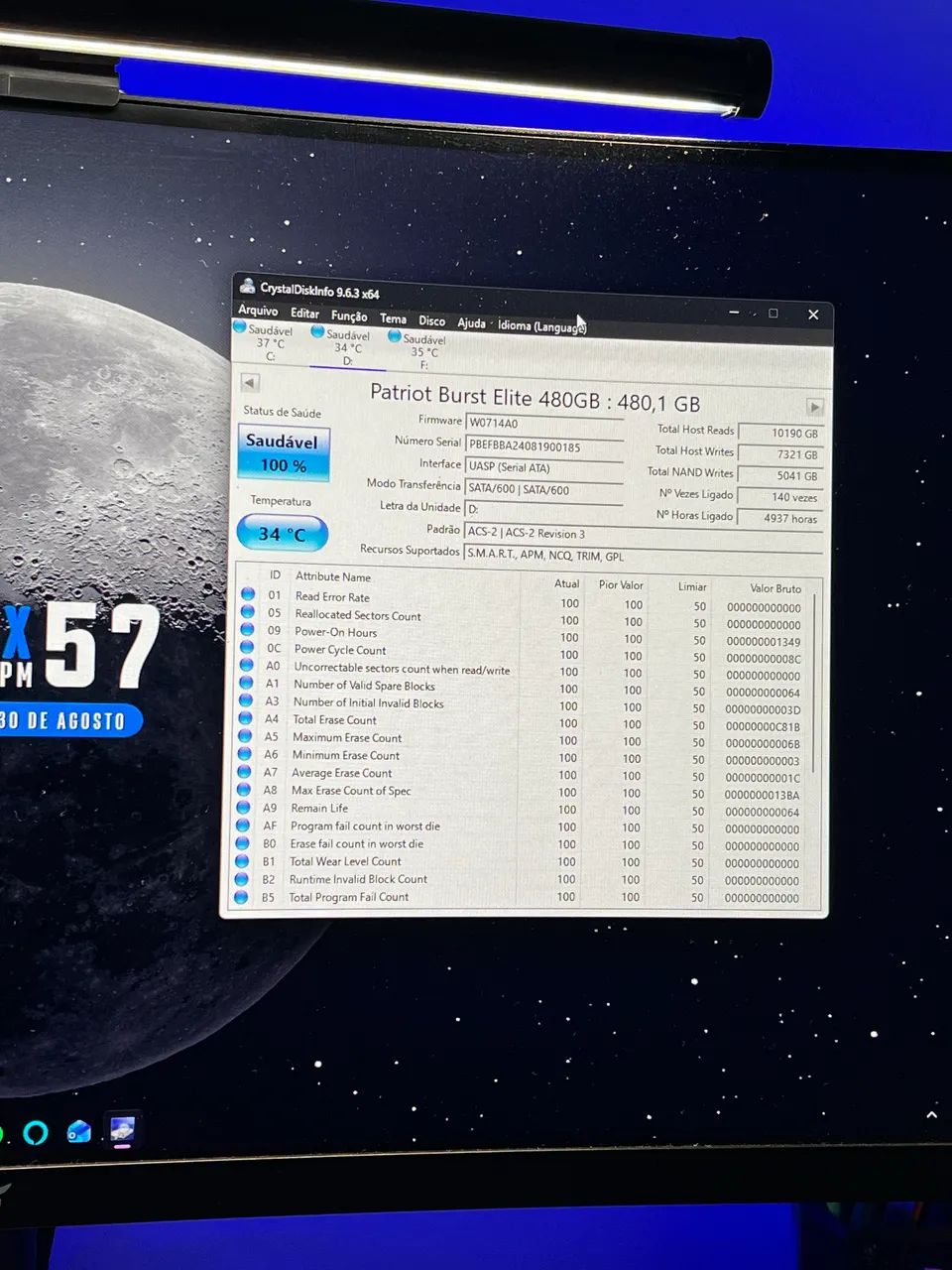This screenshot has height=1270, width=952.
Task: Click the Pior Valor column header
Action: [x=621, y=585]
